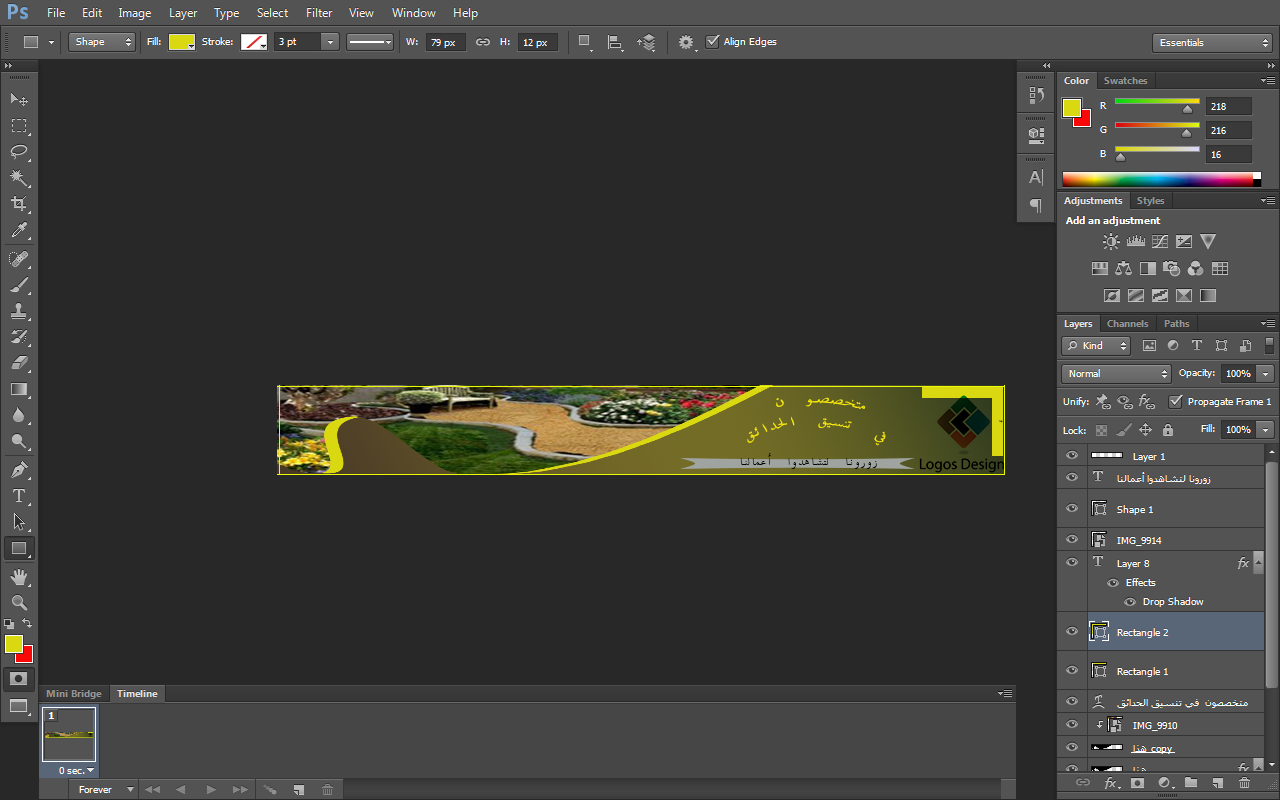The image size is (1280, 800).
Task: Delete layer using trash icon
Action: (x=1244, y=783)
